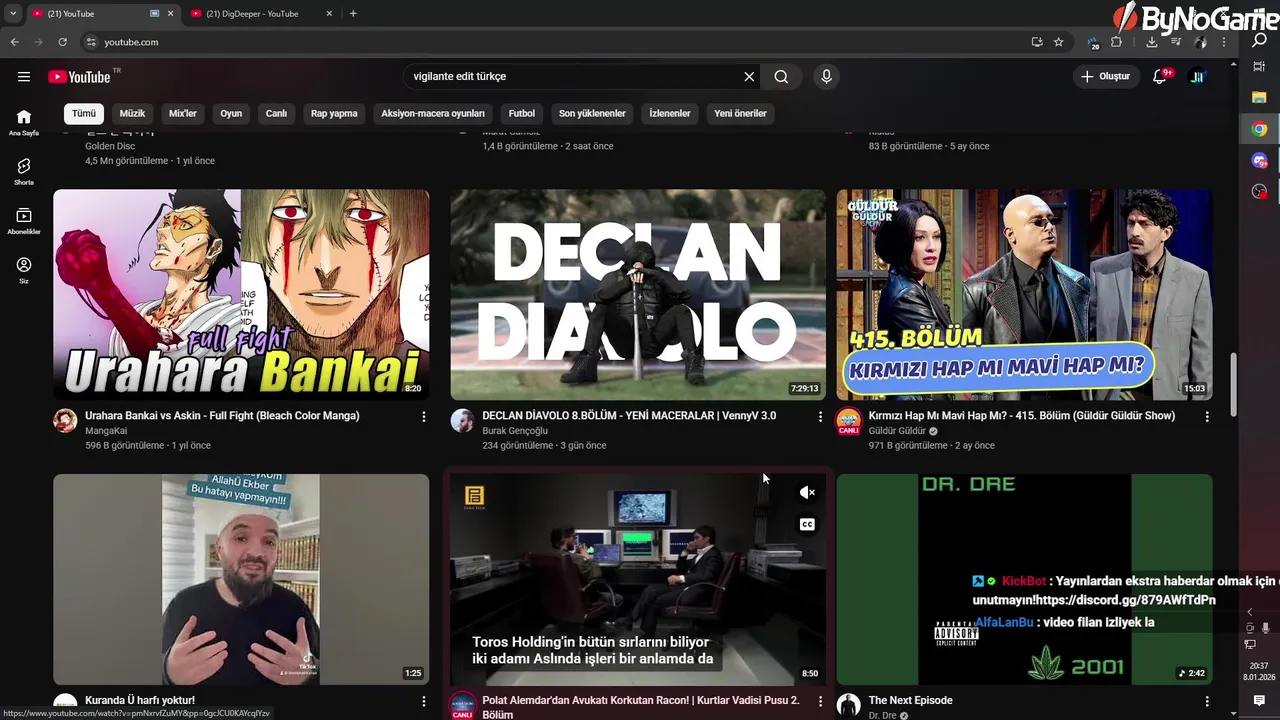Open the Kuranda Ü harfi video thumbnail
The width and height of the screenshot is (1280, 720).
pyautogui.click(x=241, y=579)
